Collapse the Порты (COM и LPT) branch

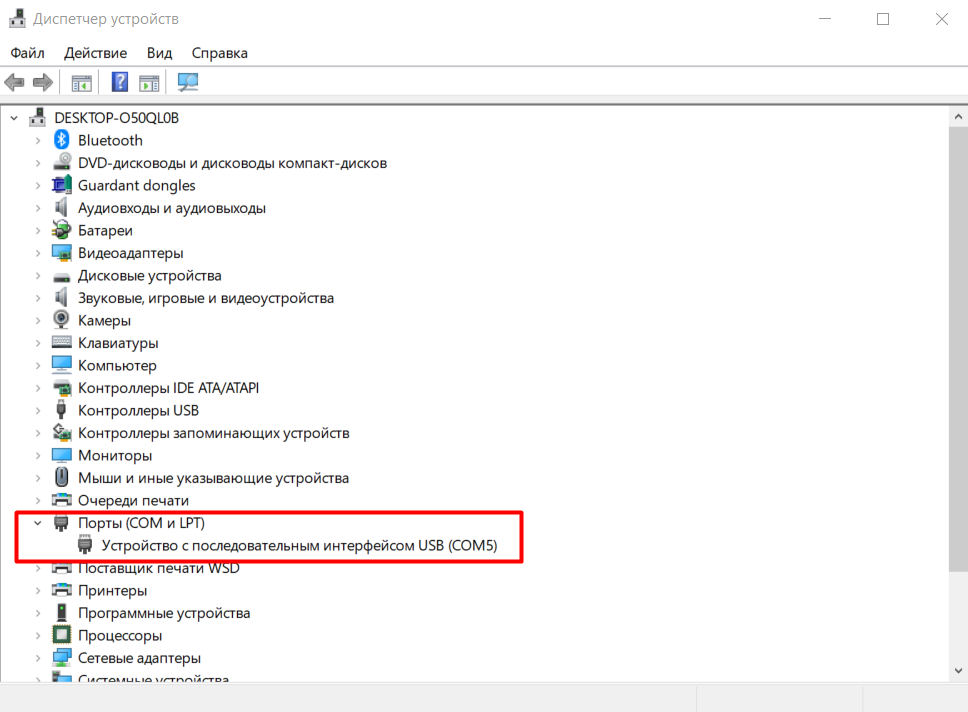pyautogui.click(x=38, y=523)
